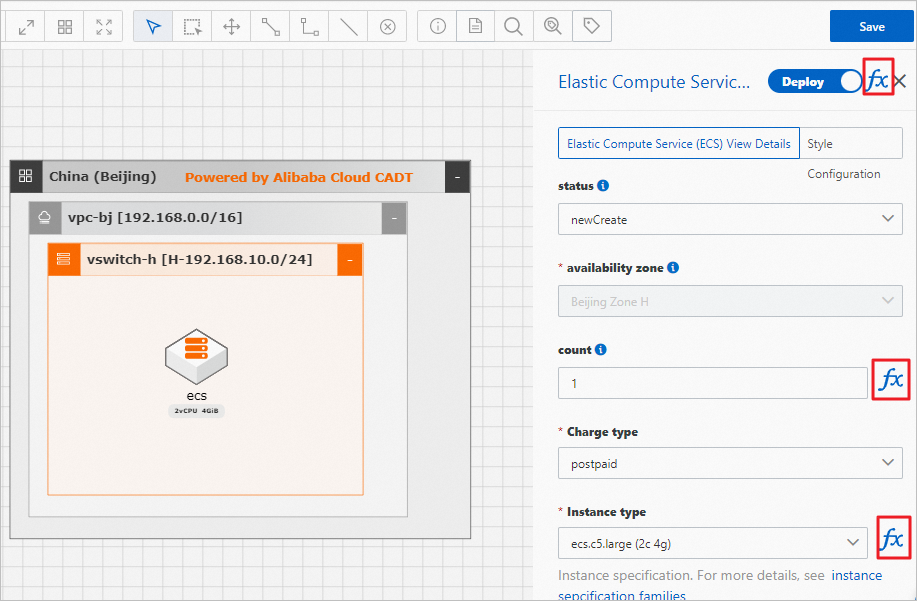
Task: Collapse the China (Beijing) region container
Action: pyautogui.click(x=457, y=177)
